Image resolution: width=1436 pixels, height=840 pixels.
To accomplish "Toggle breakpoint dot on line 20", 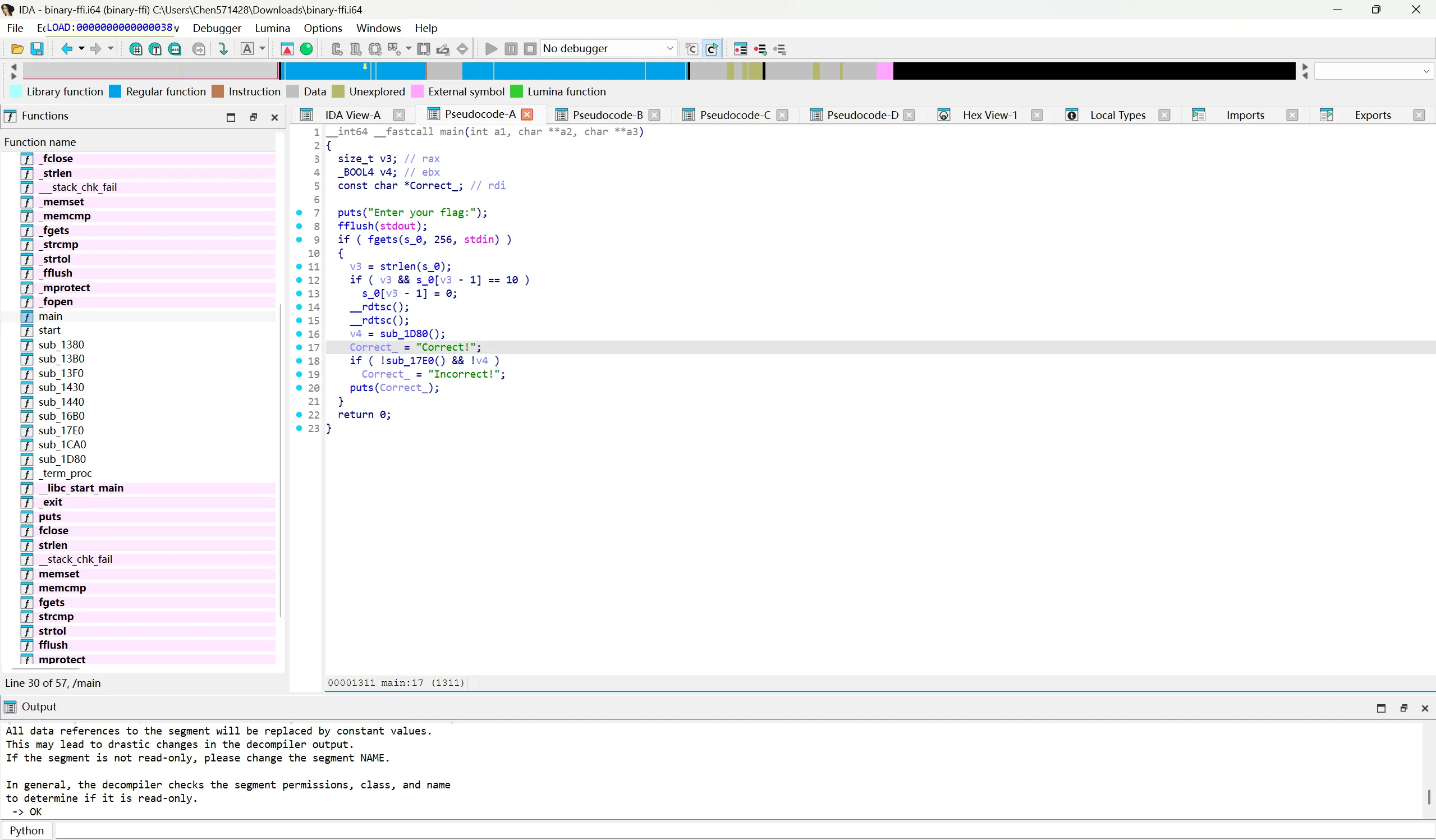I will [299, 388].
